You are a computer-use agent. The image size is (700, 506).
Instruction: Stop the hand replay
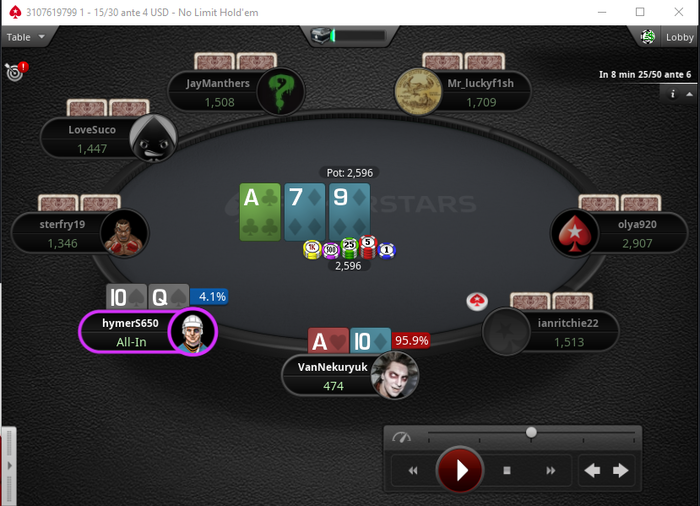point(507,470)
